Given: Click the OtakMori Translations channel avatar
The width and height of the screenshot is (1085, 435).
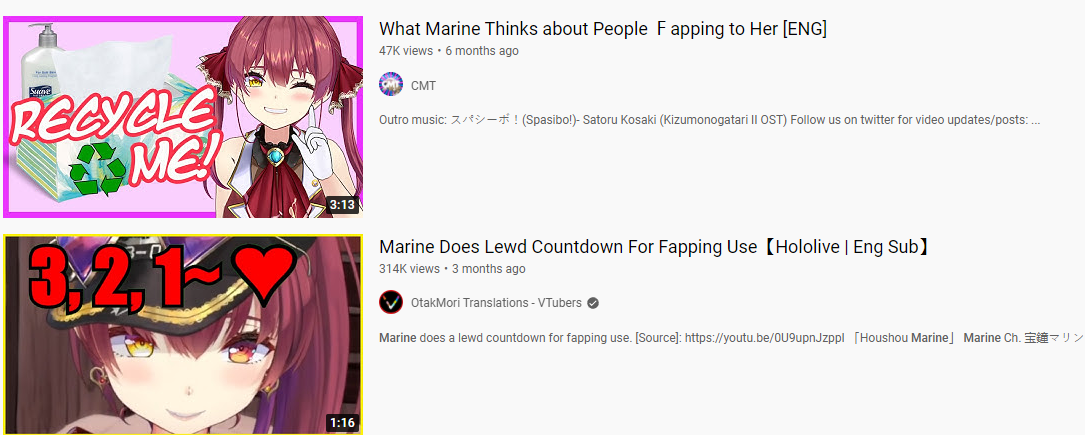Looking at the screenshot, I should 391,303.
